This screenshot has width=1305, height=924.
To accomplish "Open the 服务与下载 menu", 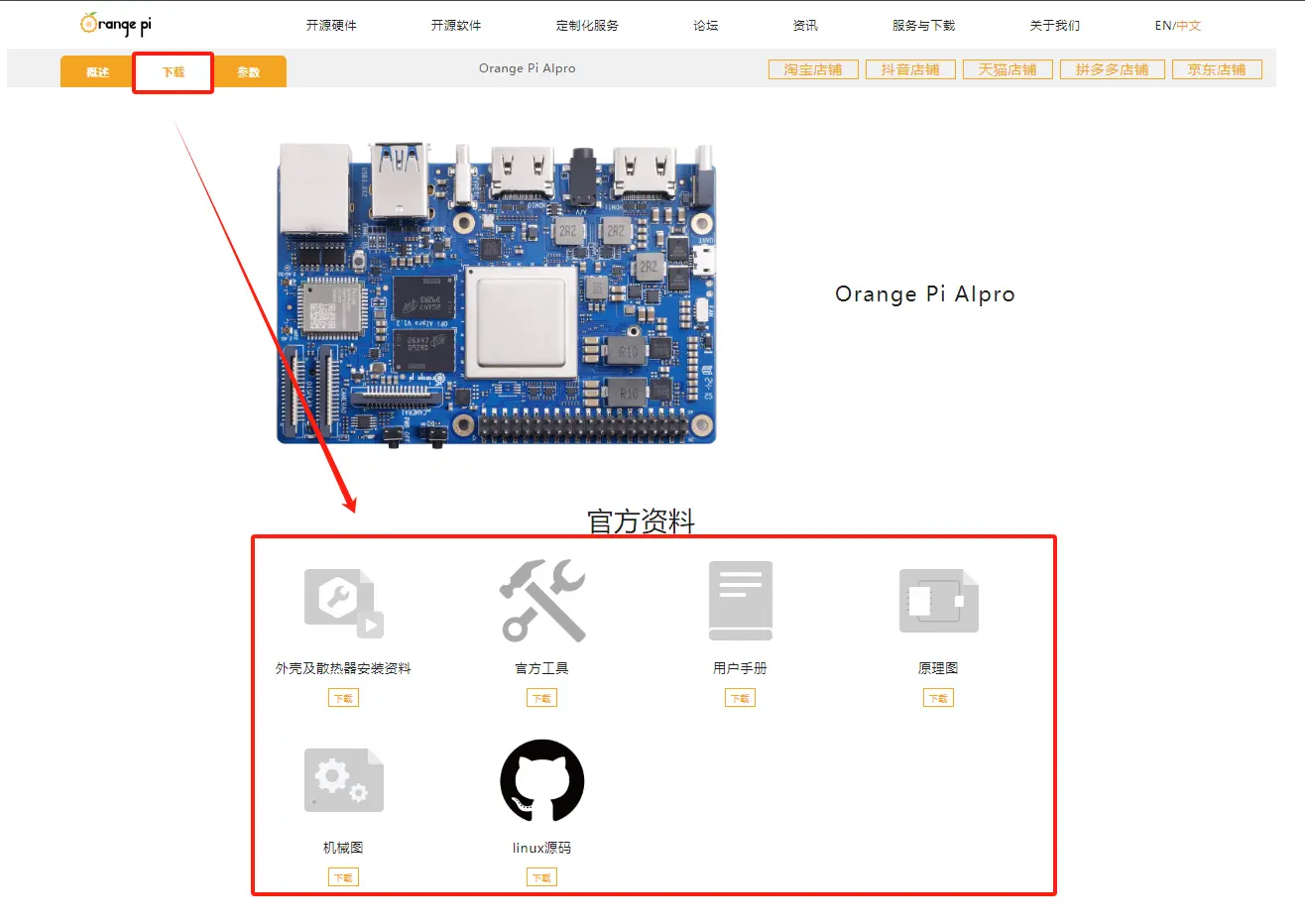I will (923, 26).
